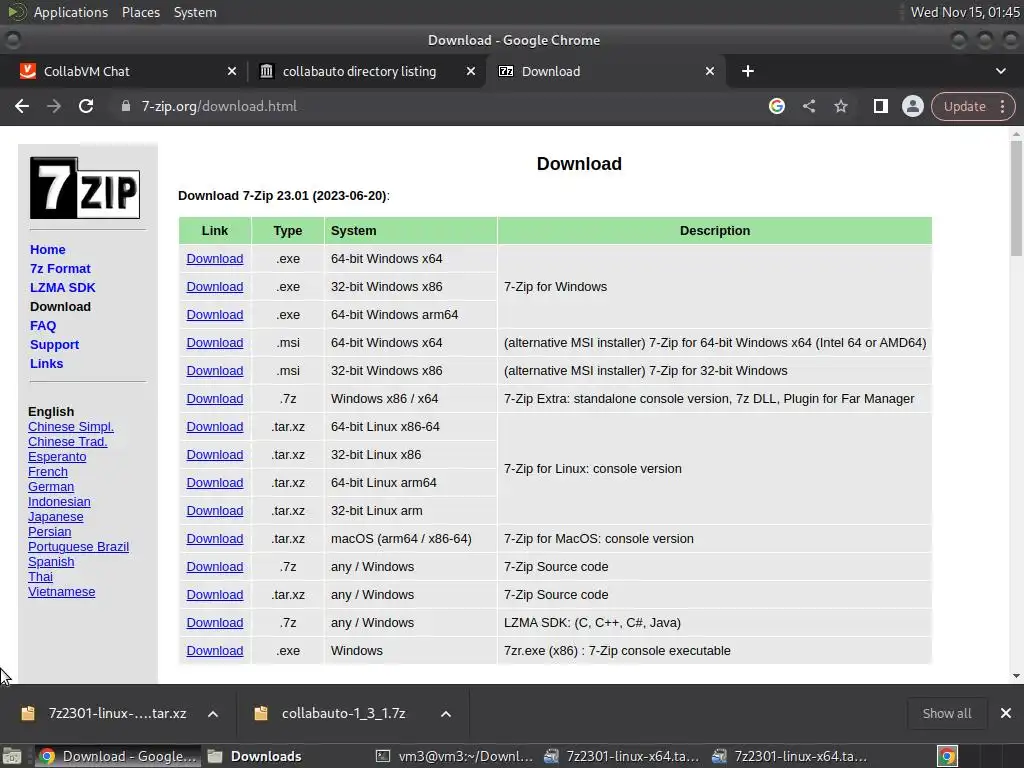
Task: Open the 7z Format sidebar link
Action: [60, 268]
